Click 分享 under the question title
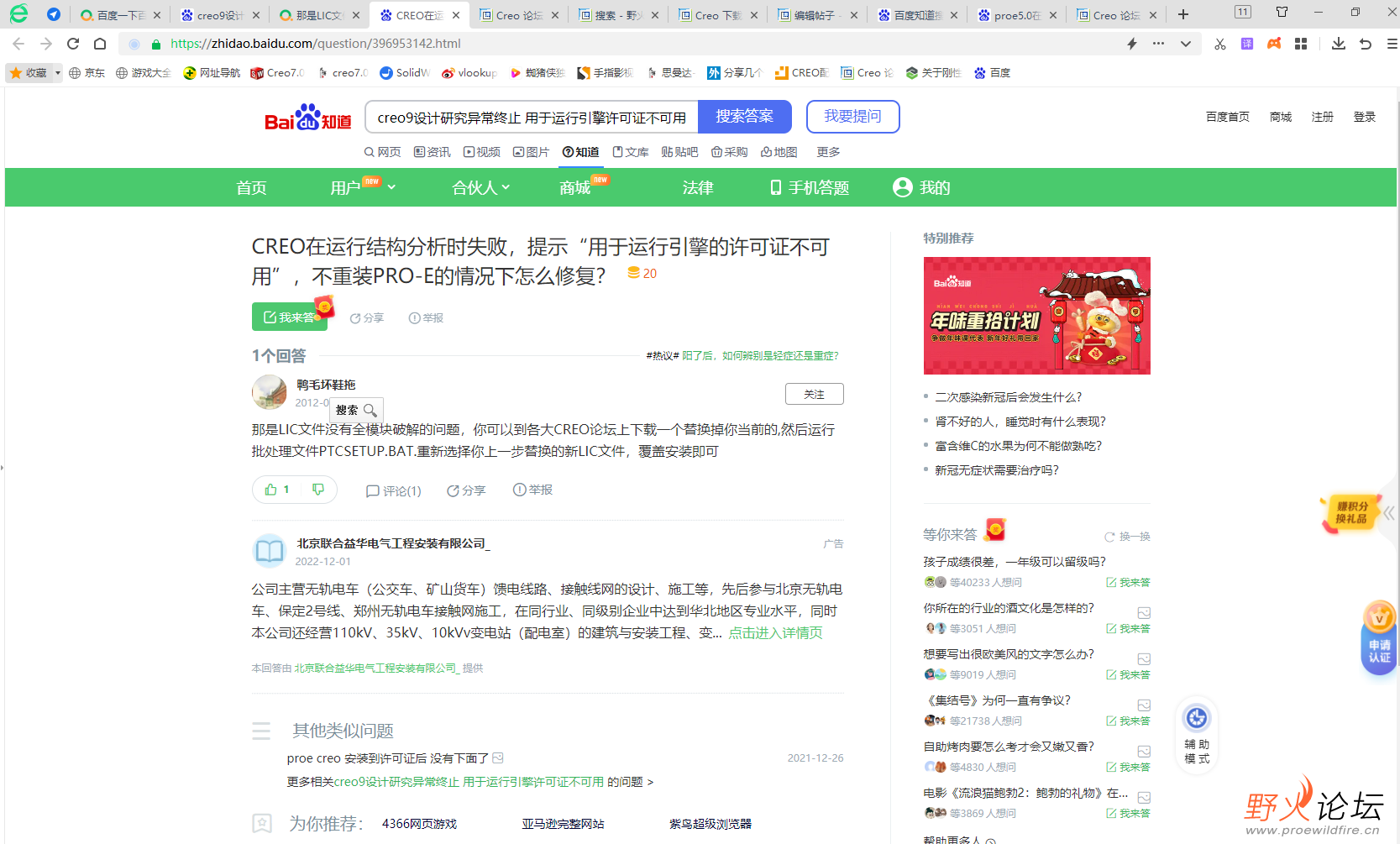 pyautogui.click(x=367, y=318)
